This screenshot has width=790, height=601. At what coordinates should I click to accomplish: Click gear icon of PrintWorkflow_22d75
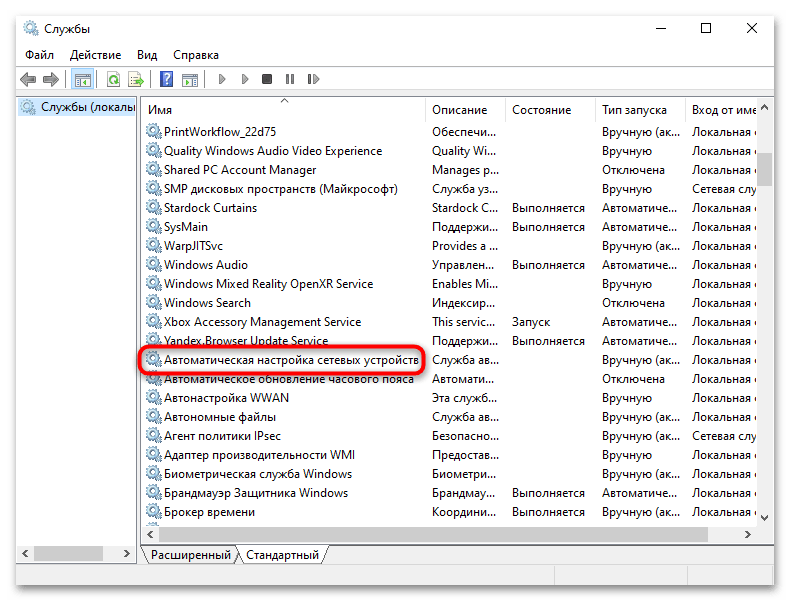(153, 131)
